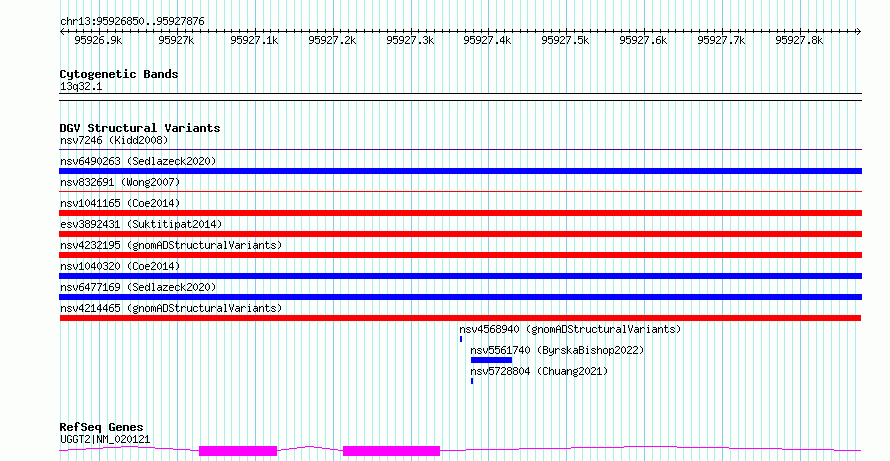Screen dimensions: 890x461
Task: Click the red bar under nsv1041165
Action: pos(460,213)
